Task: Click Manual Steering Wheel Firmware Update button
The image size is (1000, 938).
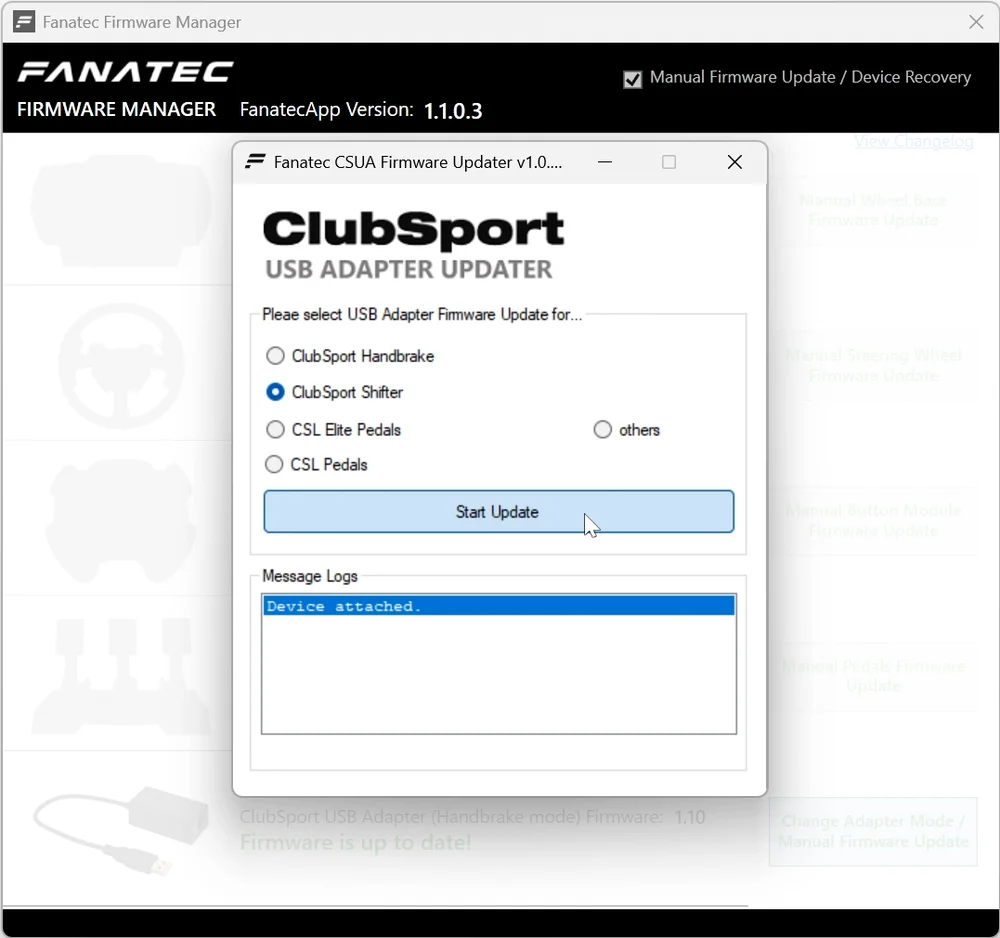Action: [873, 365]
